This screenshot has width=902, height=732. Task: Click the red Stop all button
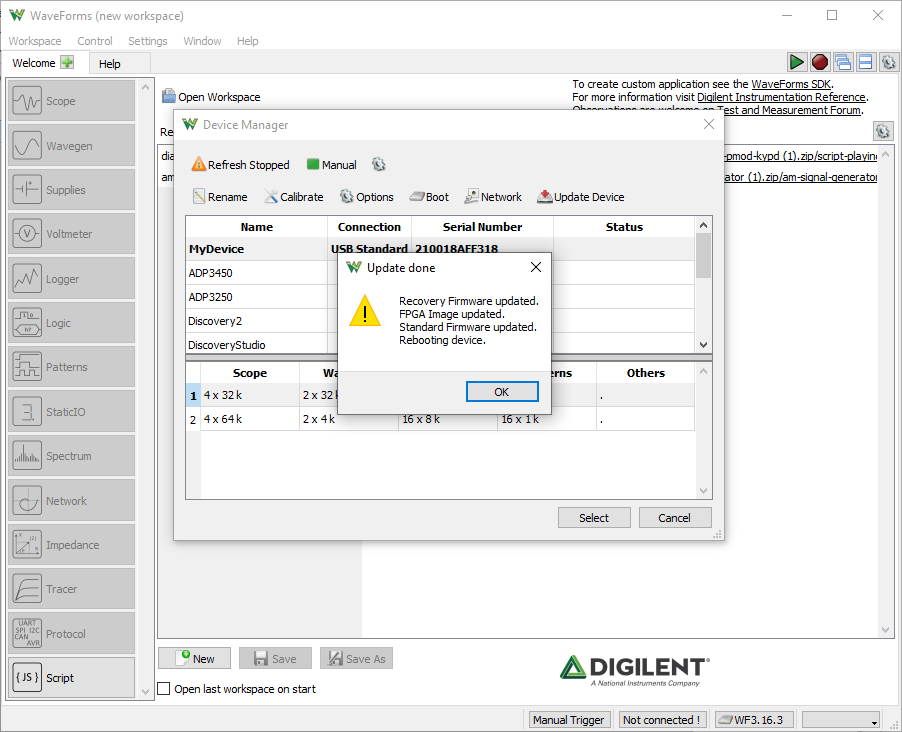tap(820, 62)
